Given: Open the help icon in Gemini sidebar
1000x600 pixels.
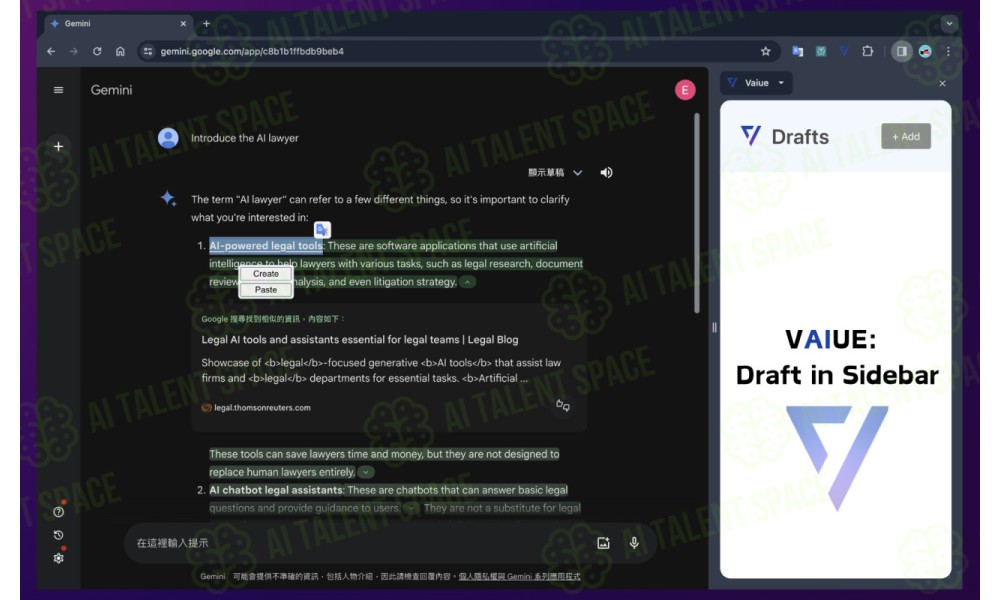Looking at the screenshot, I should [x=59, y=512].
